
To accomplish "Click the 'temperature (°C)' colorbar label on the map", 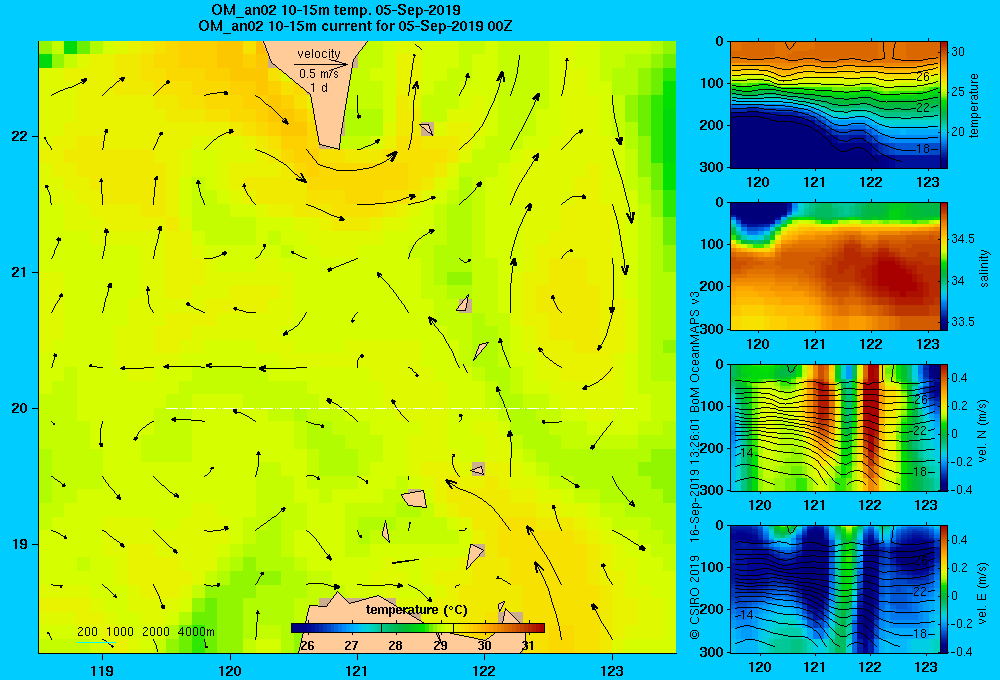I will (x=416, y=610).
